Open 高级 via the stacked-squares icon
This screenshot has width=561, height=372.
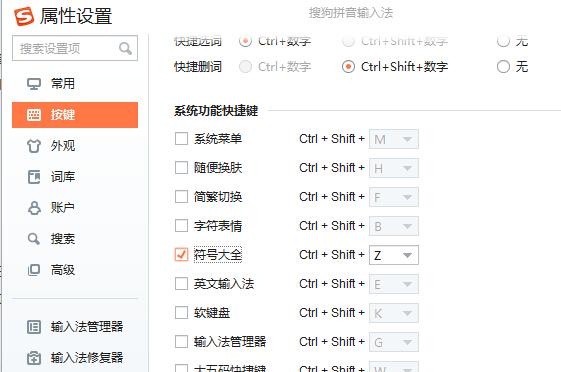(34, 270)
